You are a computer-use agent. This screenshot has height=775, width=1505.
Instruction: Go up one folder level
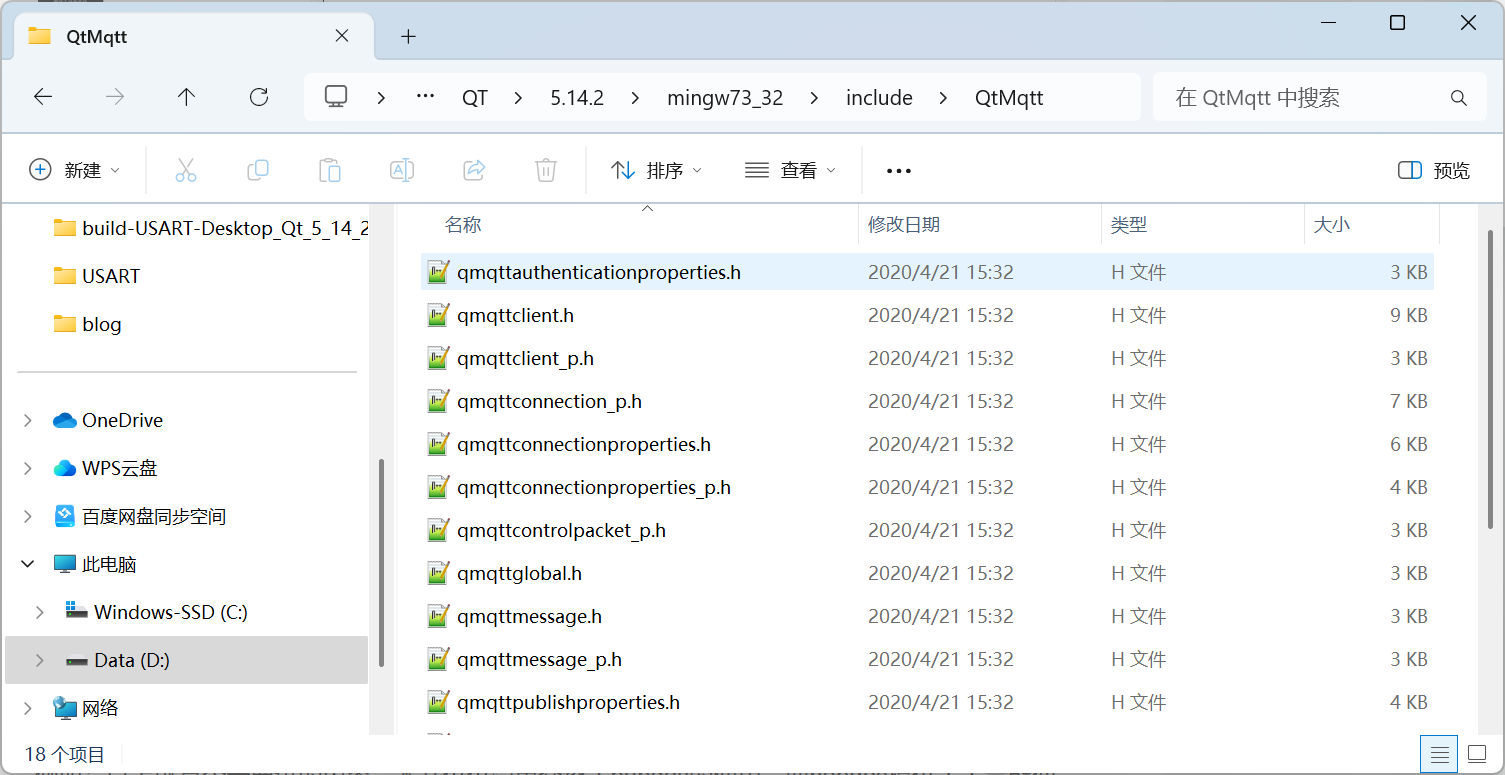pyautogui.click(x=186, y=97)
